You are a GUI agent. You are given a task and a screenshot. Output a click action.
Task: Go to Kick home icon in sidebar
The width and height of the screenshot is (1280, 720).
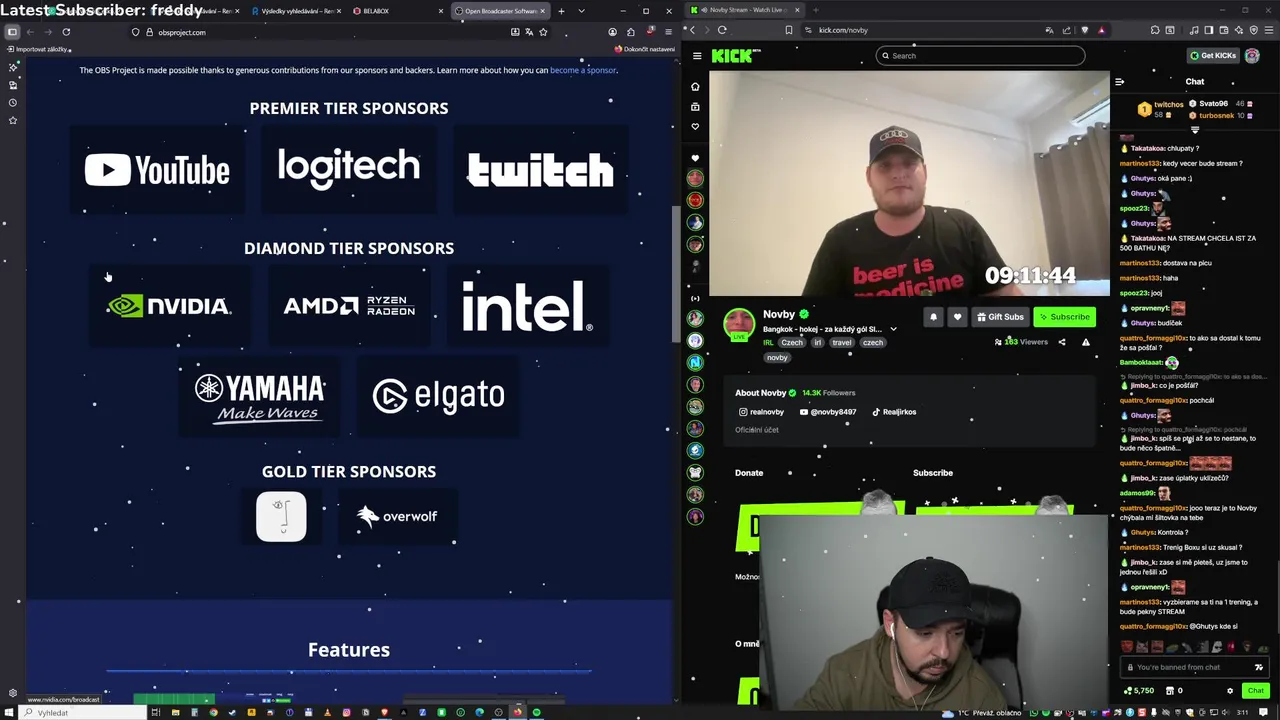(695, 87)
